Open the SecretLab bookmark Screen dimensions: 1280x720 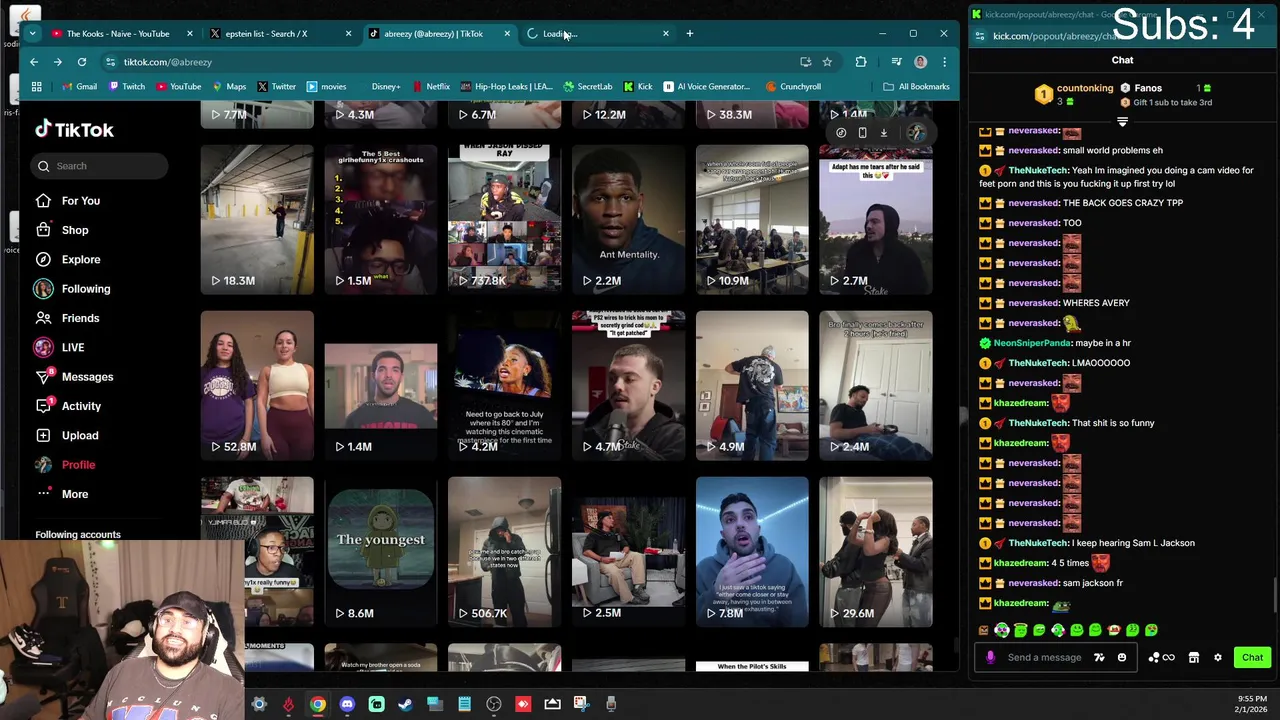587,87
